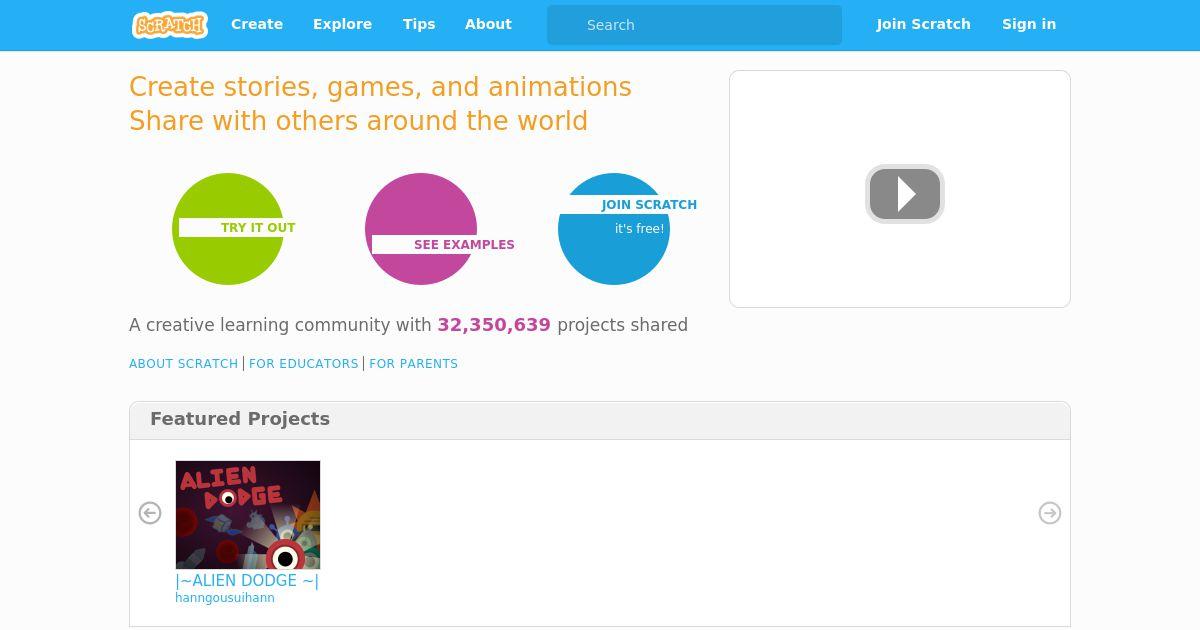The image size is (1200, 630).
Task: Open the For Parents link
Action: tap(414, 364)
